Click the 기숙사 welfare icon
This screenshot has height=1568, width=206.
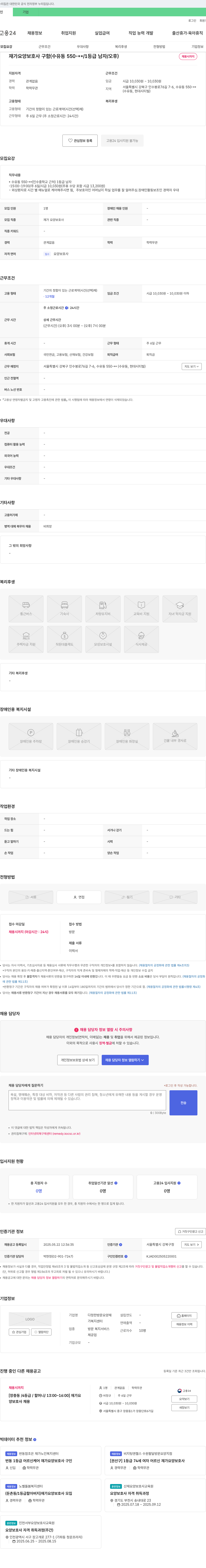click(64, 609)
